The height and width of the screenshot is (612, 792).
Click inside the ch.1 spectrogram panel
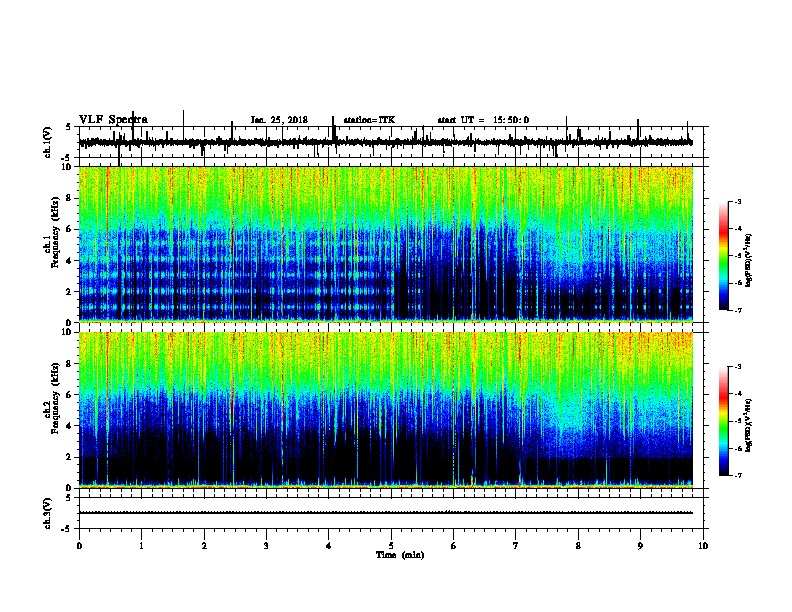point(386,244)
